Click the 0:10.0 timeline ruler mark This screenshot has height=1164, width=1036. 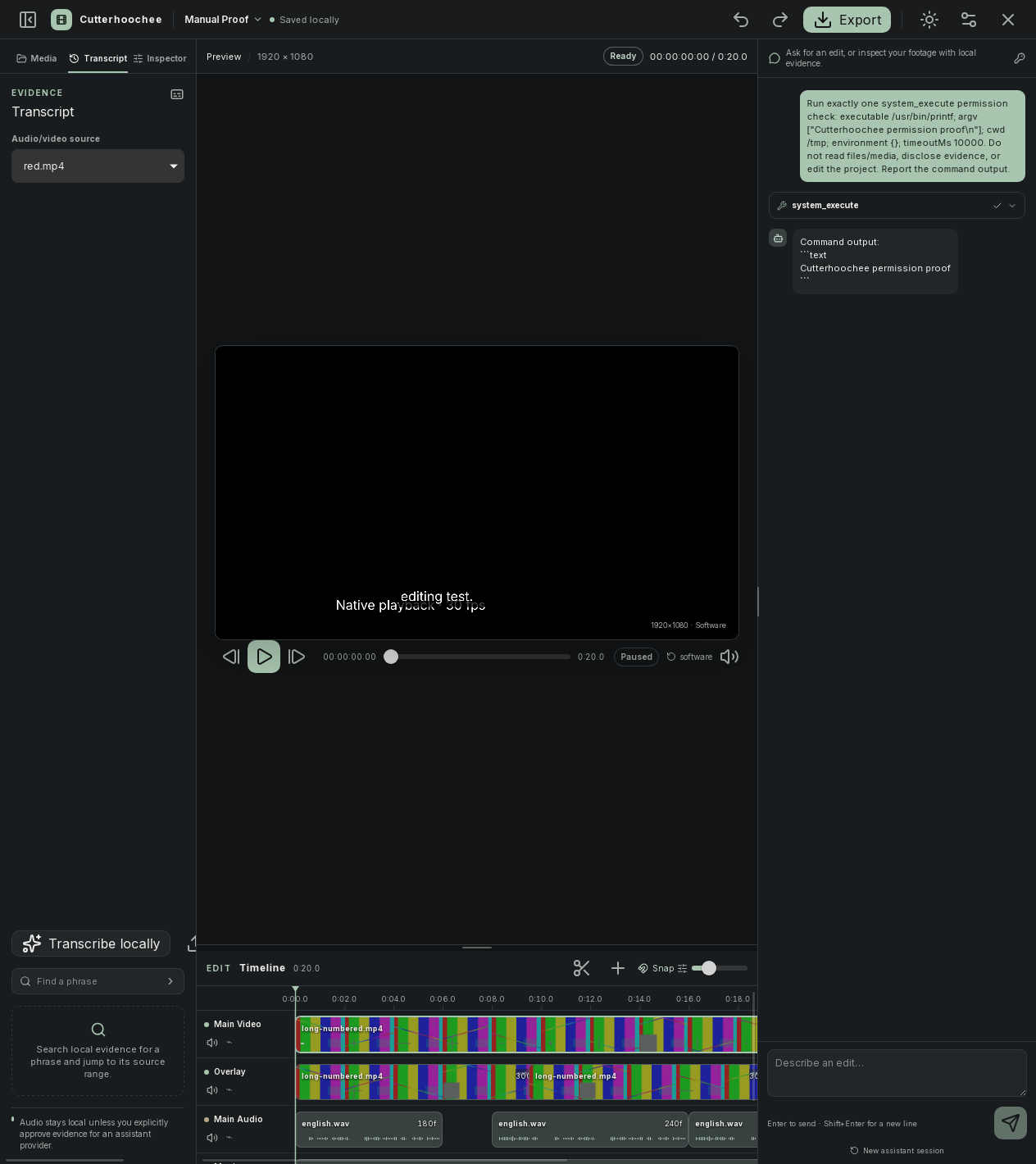[x=541, y=999]
